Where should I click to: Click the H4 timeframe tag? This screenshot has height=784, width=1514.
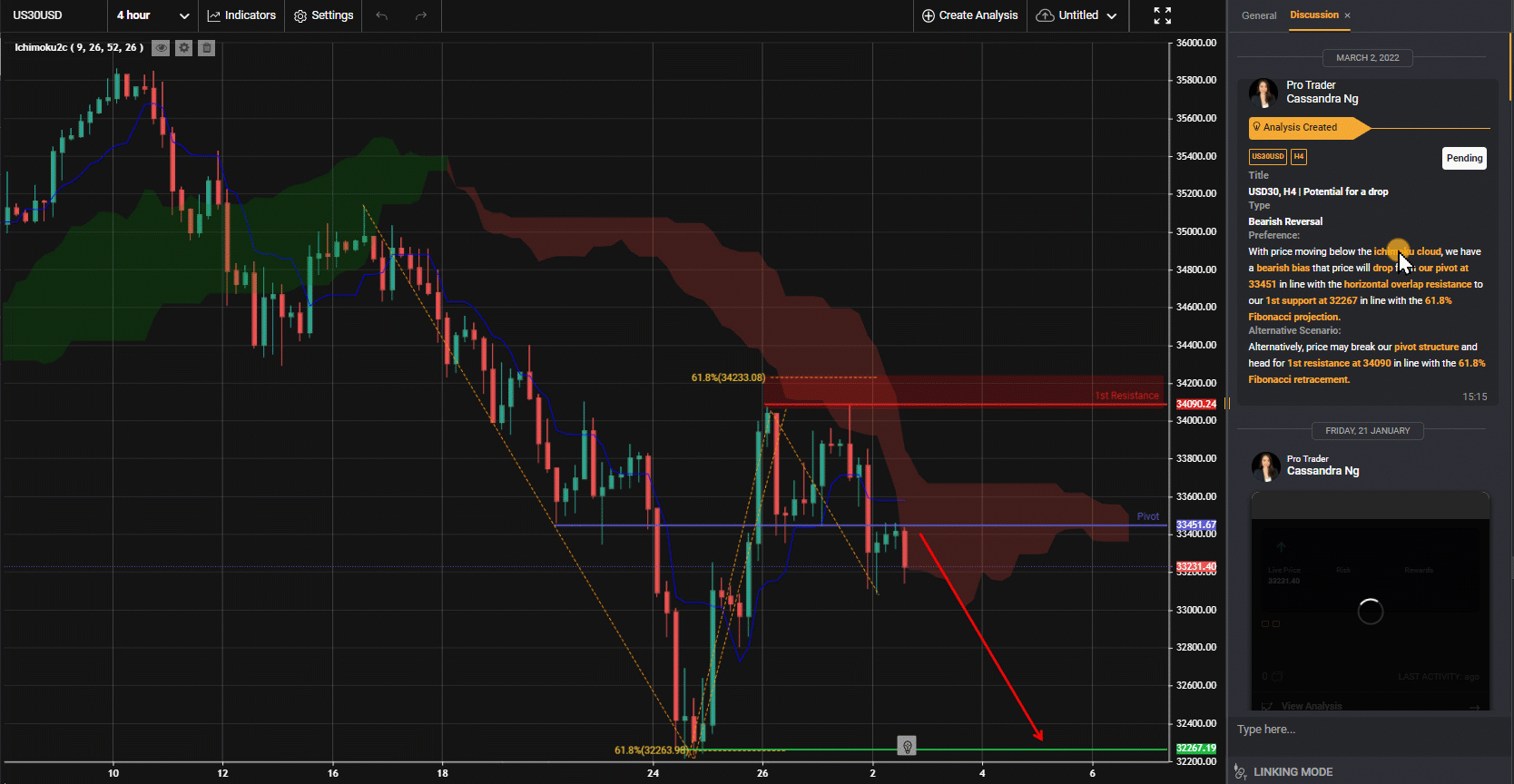click(1299, 156)
